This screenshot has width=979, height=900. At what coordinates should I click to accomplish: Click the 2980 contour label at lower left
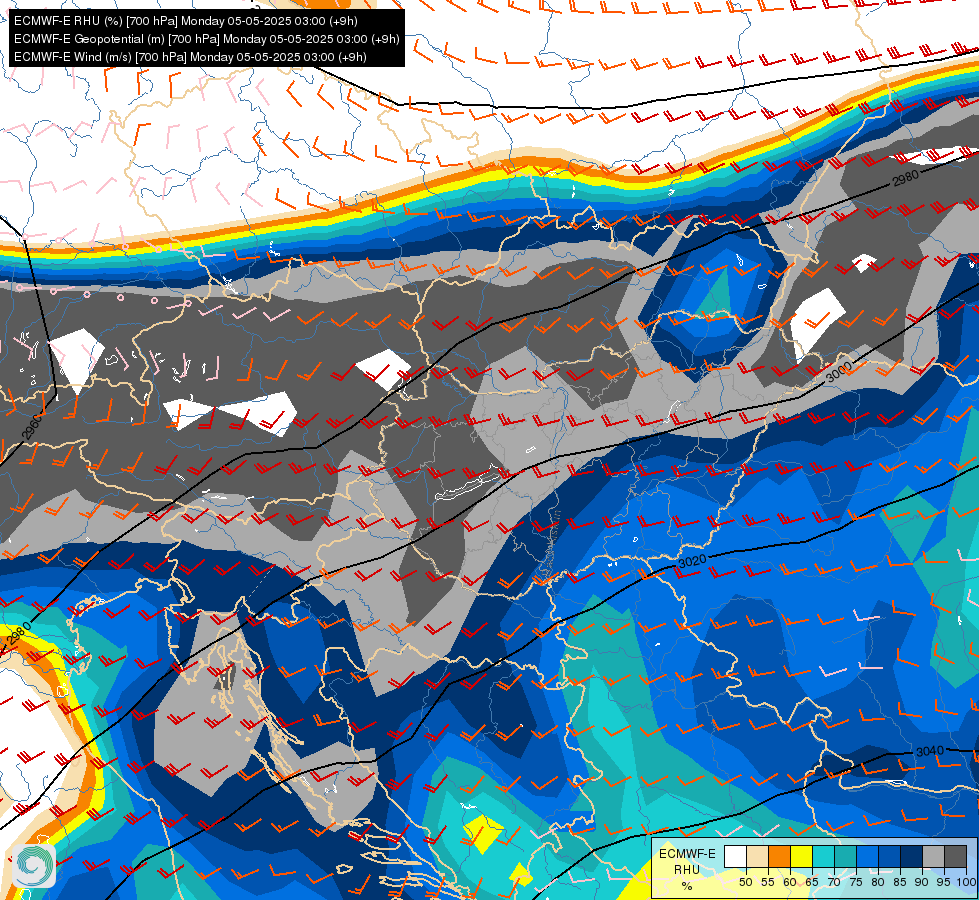click(16, 635)
